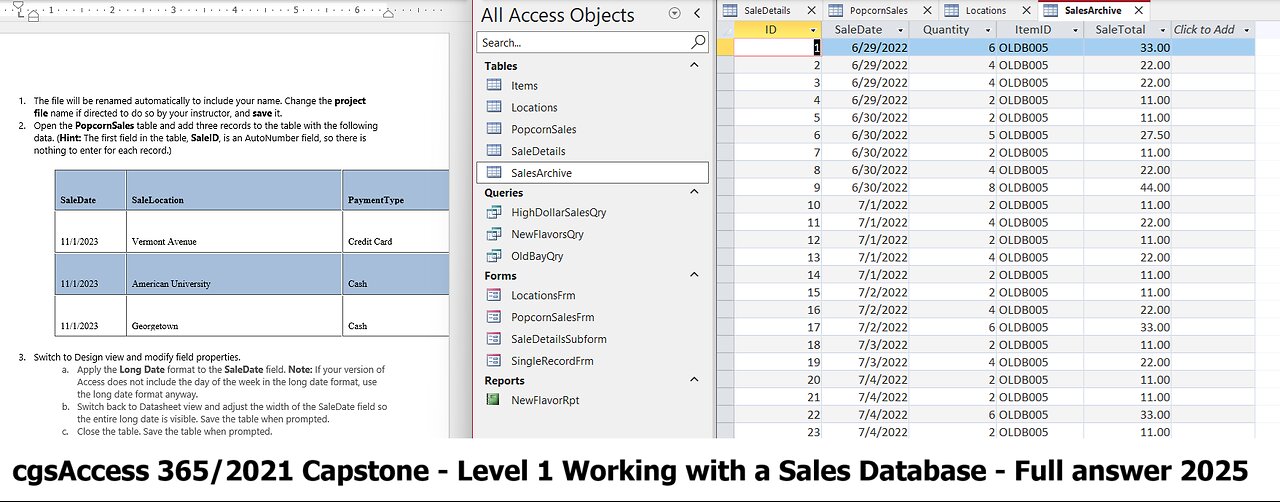Click 'Credit Card' in the Word document table
Screen dimensions: 1280x502
(370, 242)
